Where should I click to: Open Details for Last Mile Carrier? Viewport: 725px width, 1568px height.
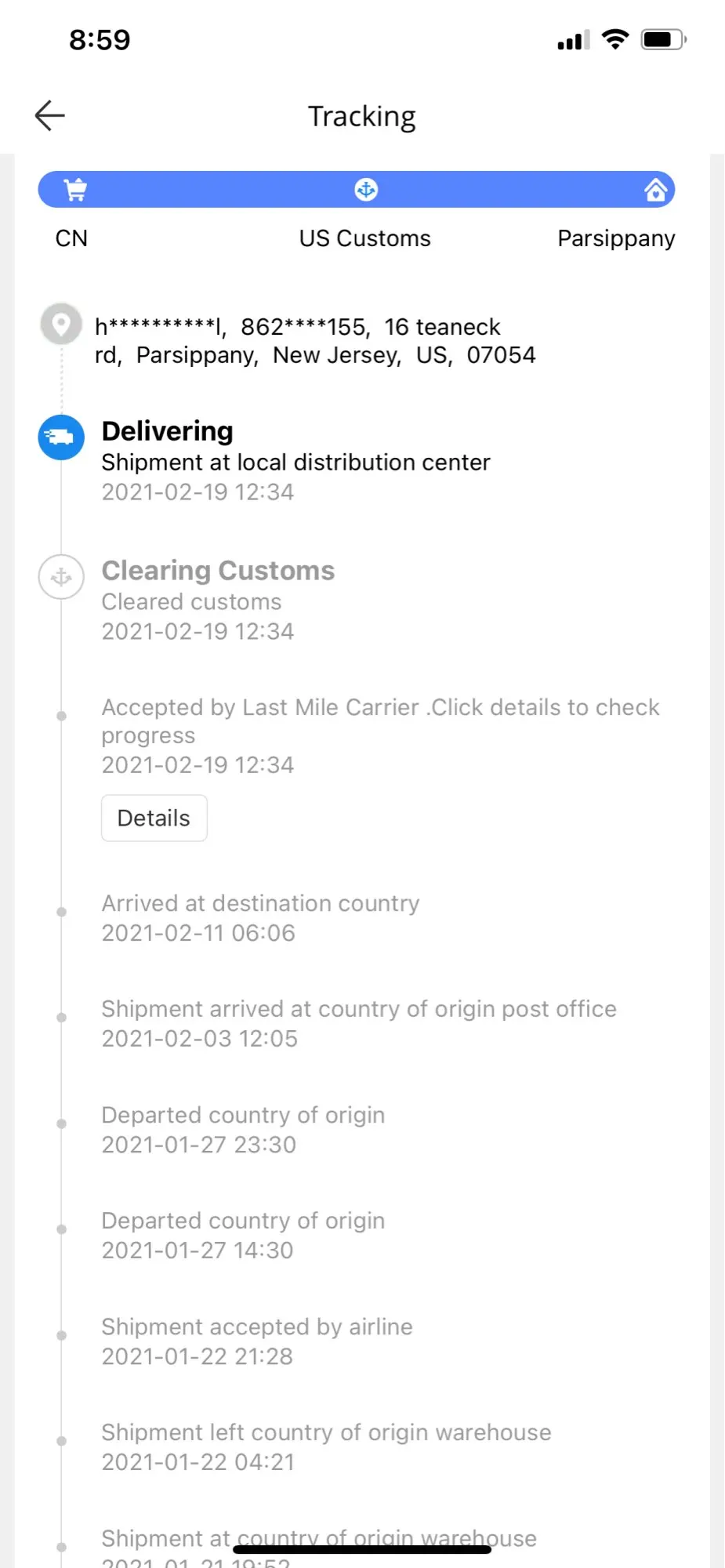(x=154, y=818)
